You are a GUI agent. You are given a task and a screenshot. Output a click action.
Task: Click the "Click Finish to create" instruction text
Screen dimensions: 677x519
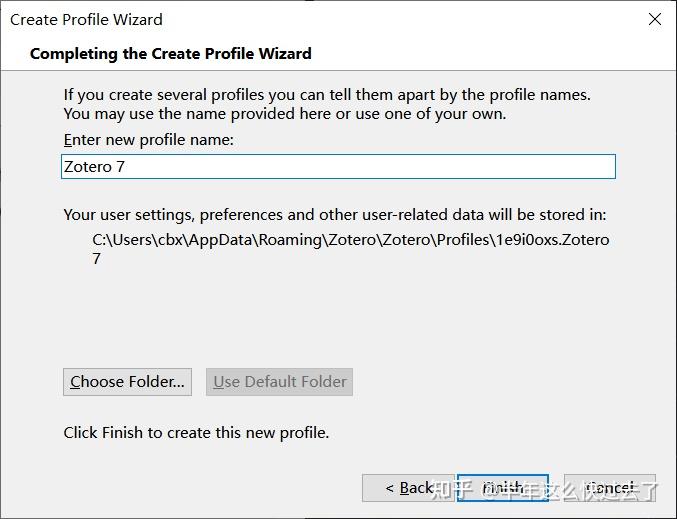tap(196, 433)
